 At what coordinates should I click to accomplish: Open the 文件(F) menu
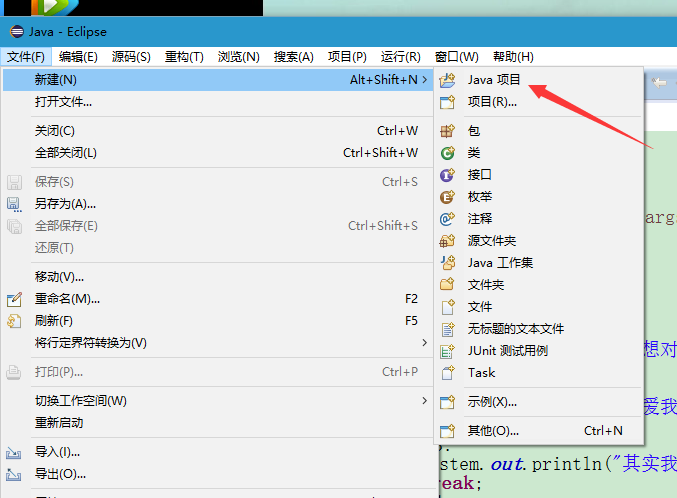[26, 57]
